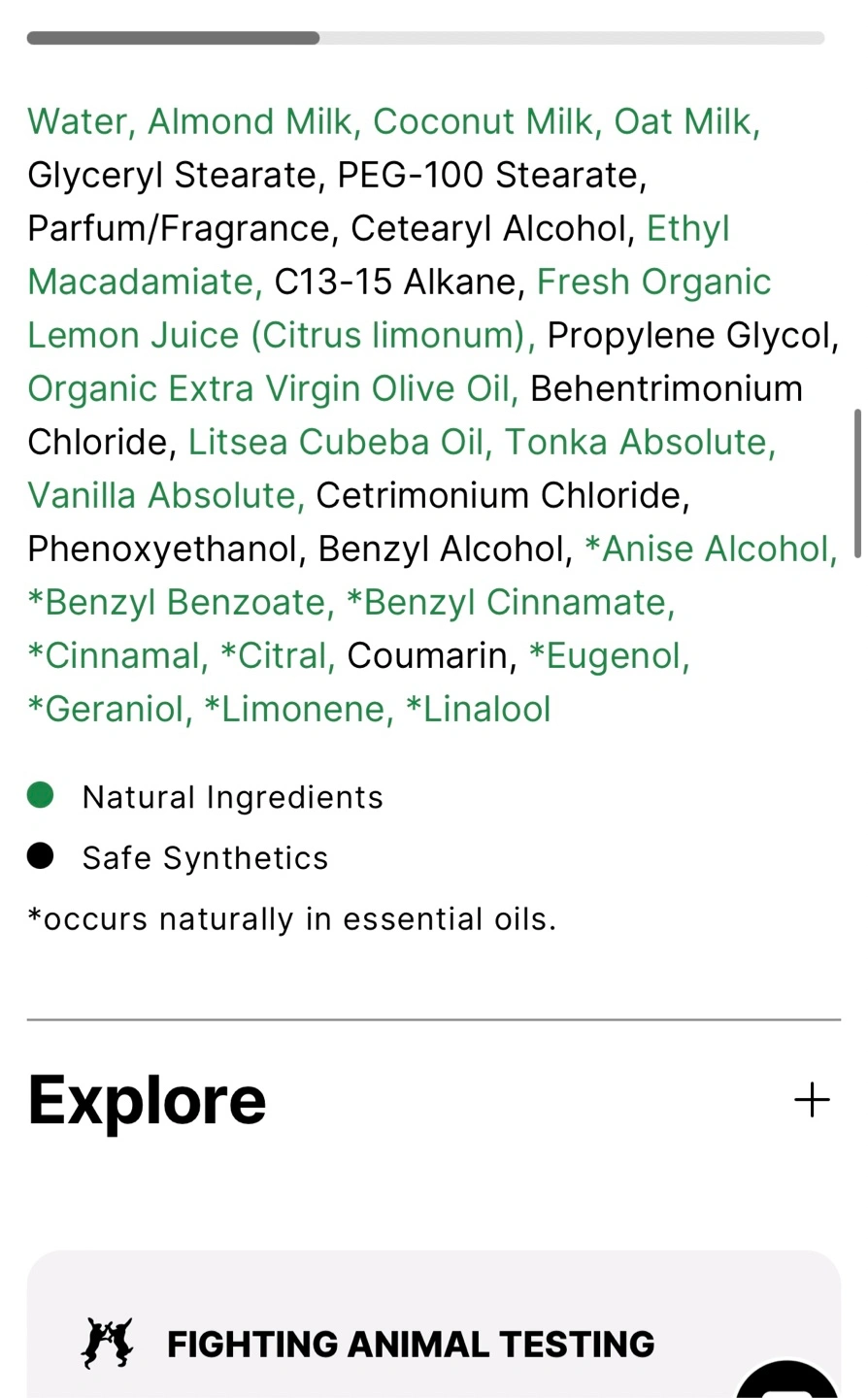Click the black Safe Synthetics dot
The image size is (868, 1398).
[41, 856]
